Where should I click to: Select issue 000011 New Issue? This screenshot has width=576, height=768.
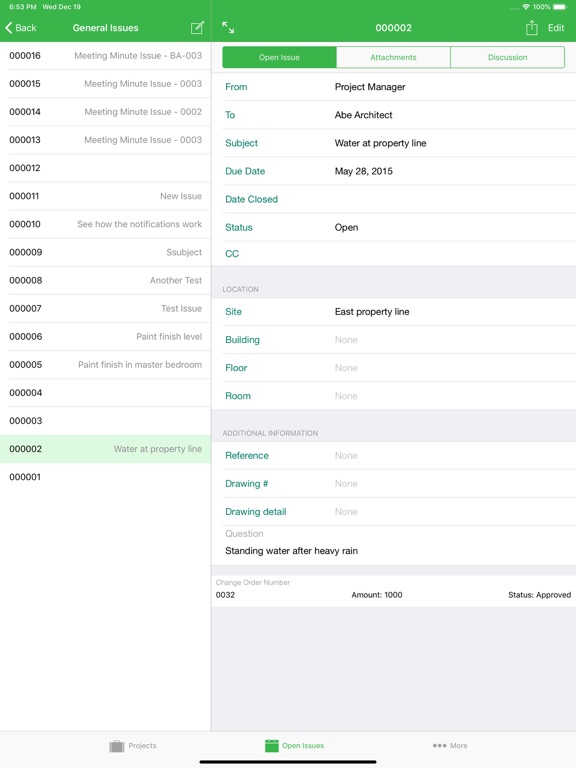tap(105, 196)
